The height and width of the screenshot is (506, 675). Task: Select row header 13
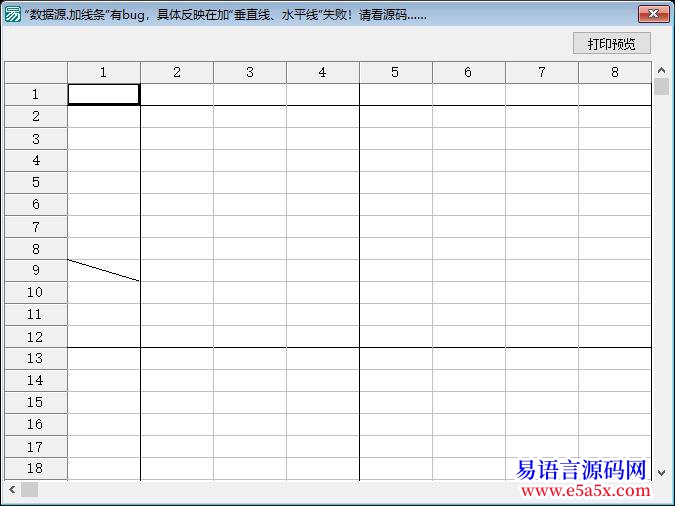[x=36, y=358]
